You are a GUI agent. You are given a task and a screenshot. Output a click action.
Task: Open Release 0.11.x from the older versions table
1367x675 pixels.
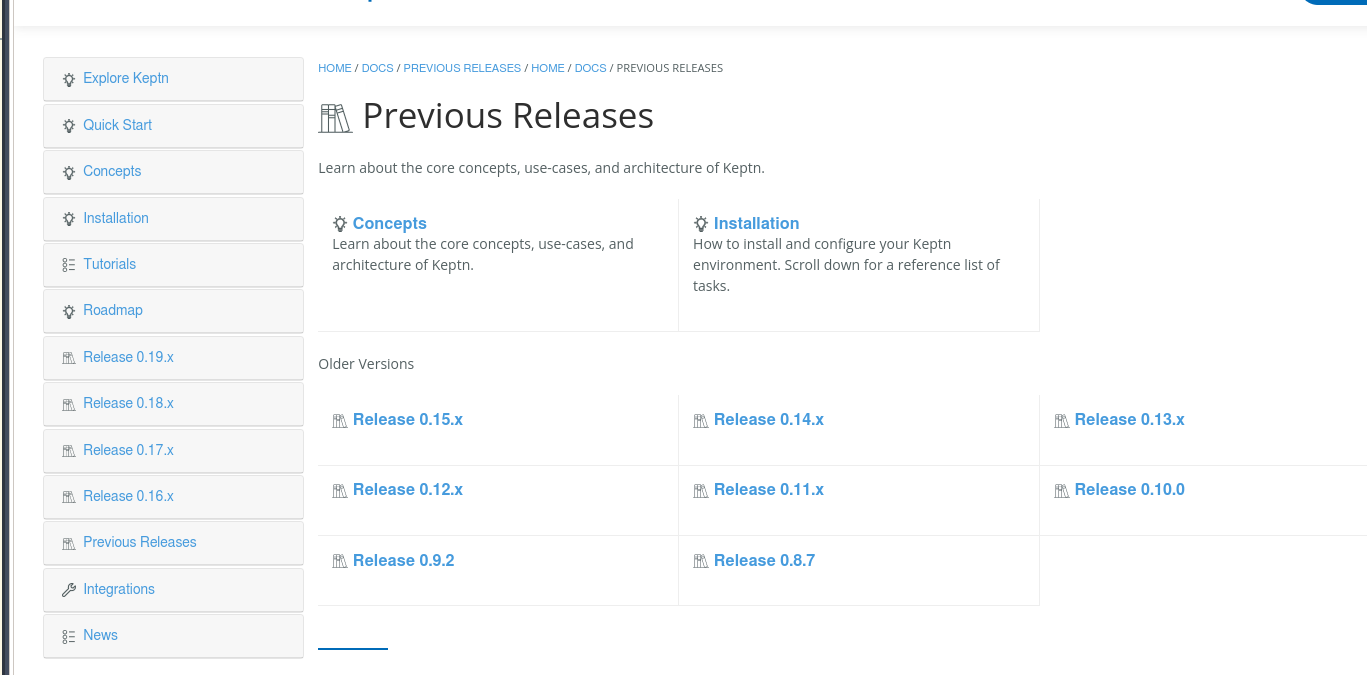[768, 490]
